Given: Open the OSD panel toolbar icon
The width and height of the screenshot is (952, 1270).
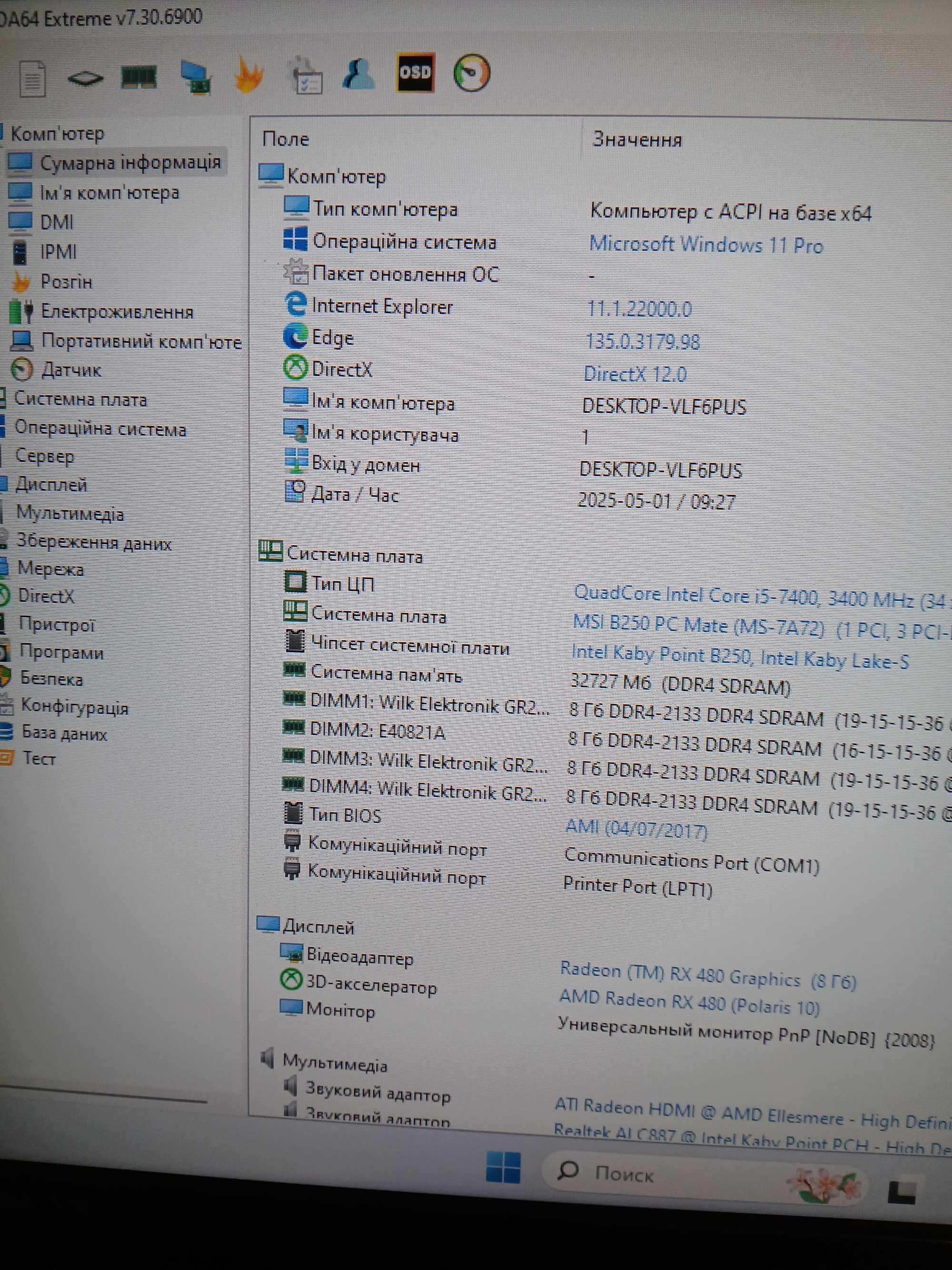Looking at the screenshot, I should click(x=416, y=72).
